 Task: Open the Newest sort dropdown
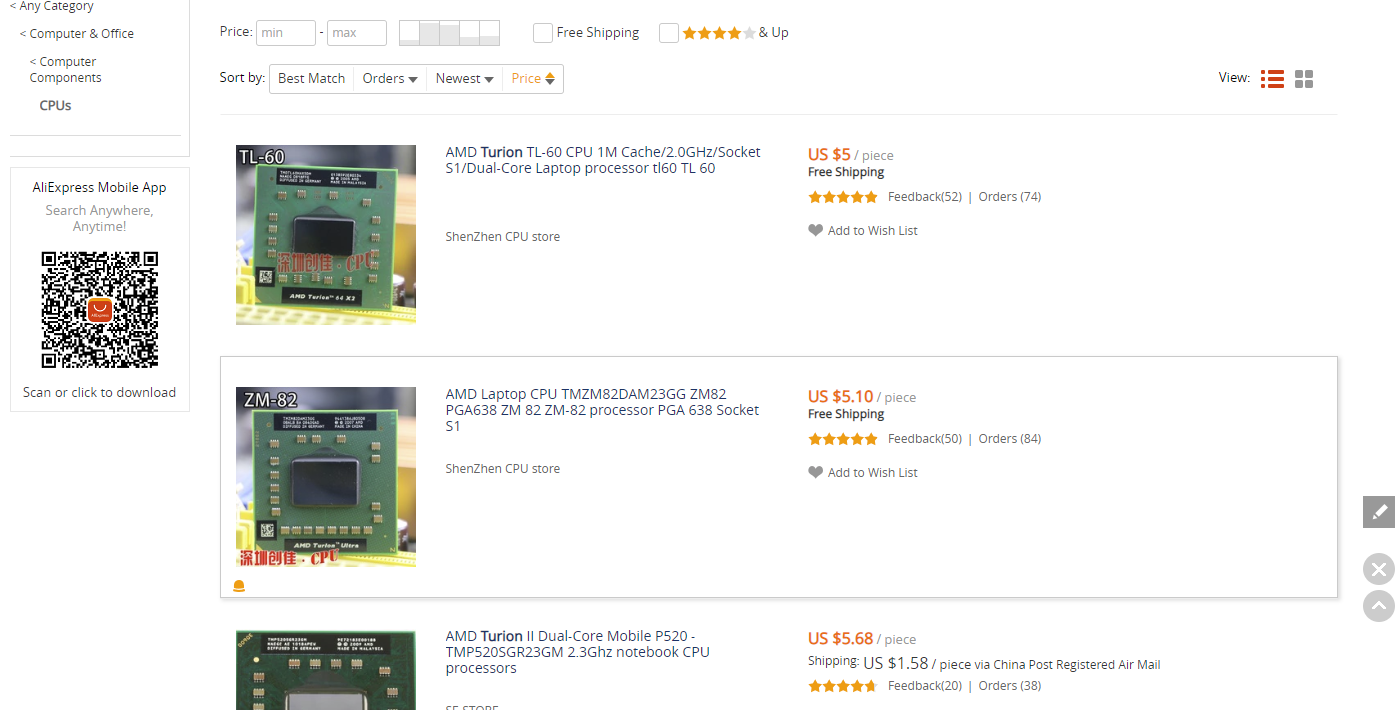click(465, 79)
